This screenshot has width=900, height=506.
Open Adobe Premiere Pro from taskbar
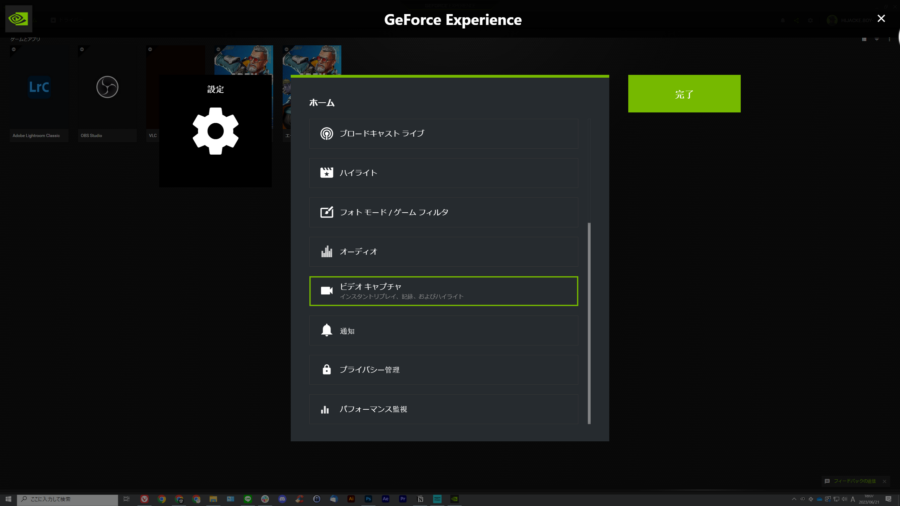coord(402,499)
